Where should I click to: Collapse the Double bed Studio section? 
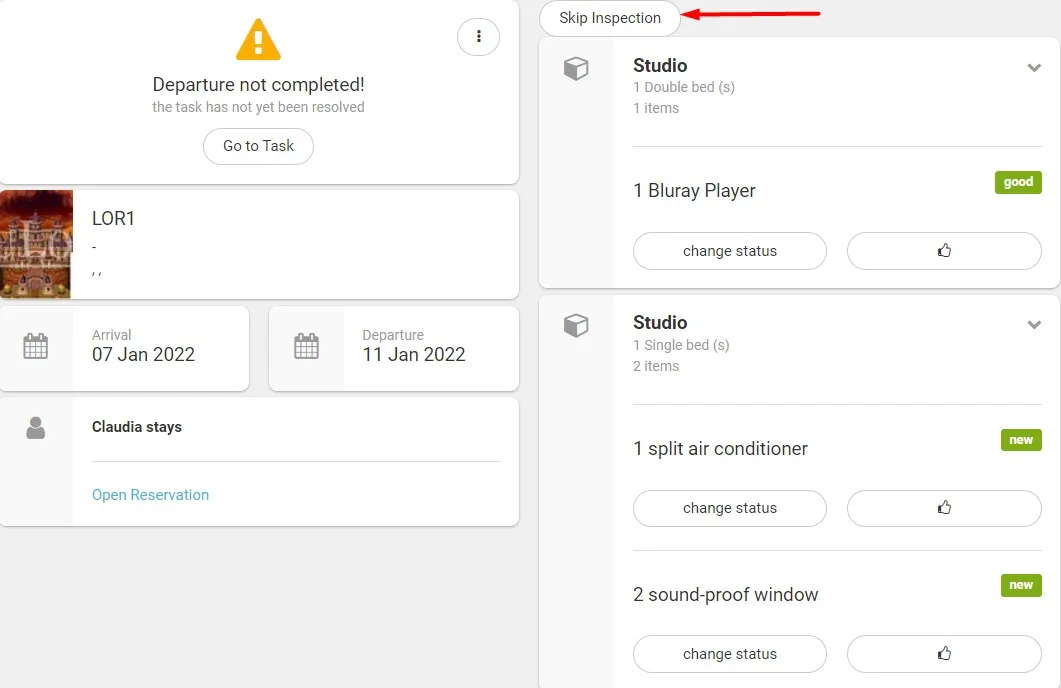(x=1034, y=68)
